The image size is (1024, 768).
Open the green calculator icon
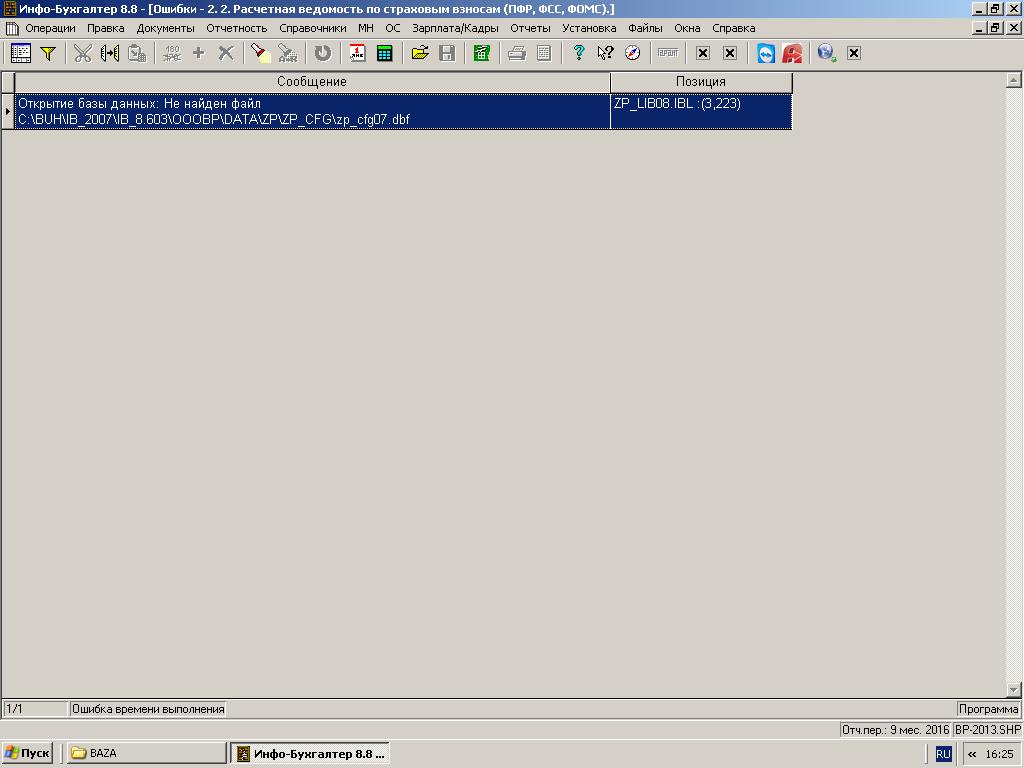pyautogui.click(x=385, y=53)
